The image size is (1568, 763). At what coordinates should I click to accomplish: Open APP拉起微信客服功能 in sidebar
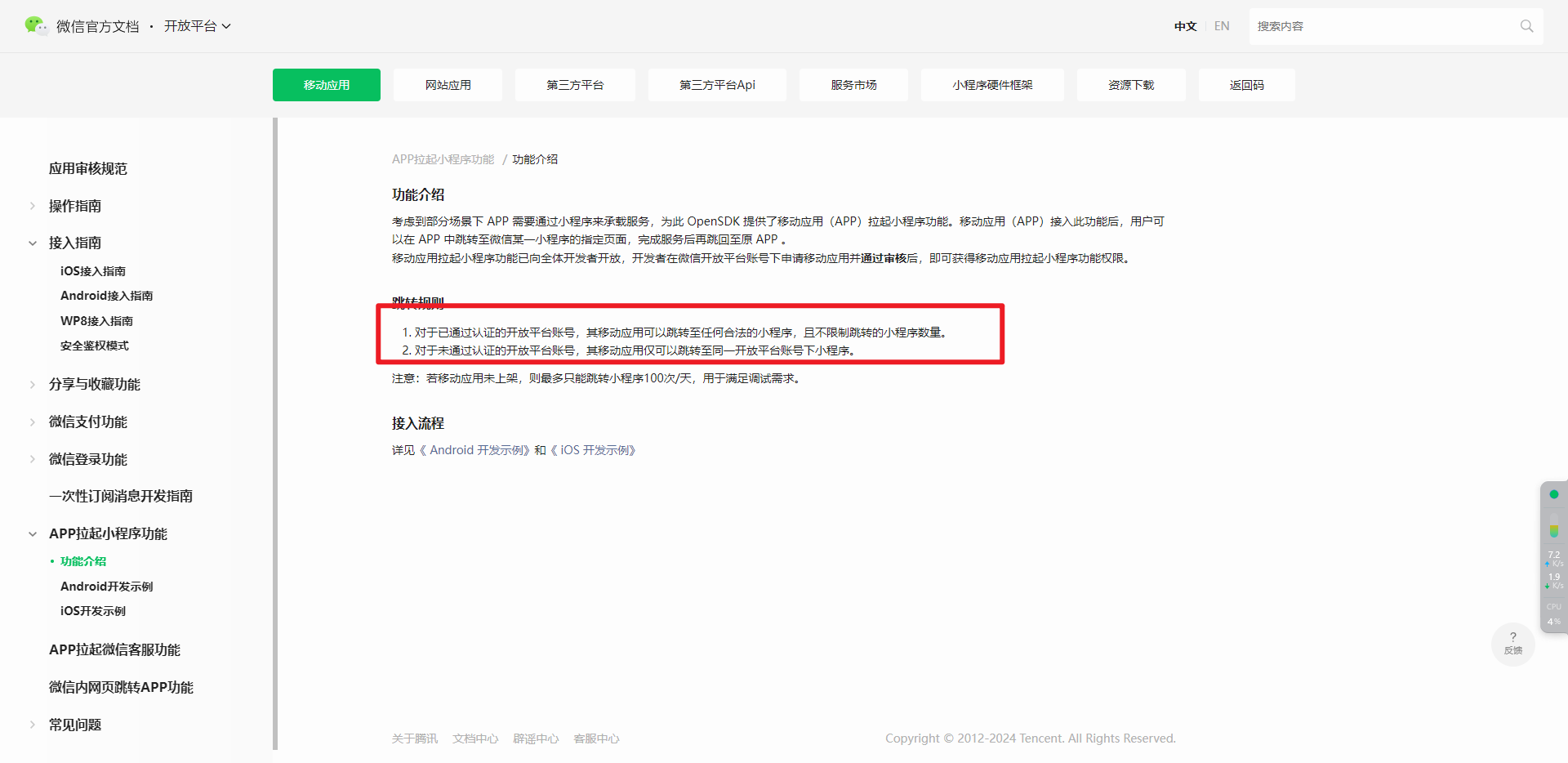point(115,649)
